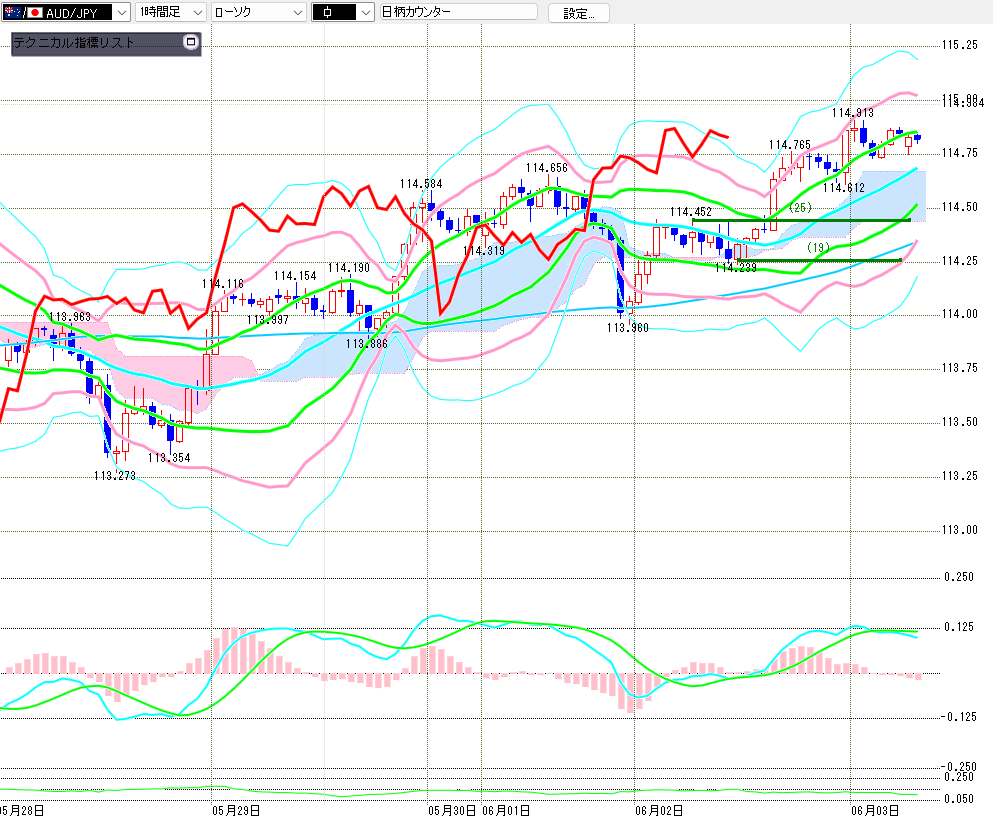Click the 06月01日 date marker
This screenshot has height=821, width=993.
506,811
